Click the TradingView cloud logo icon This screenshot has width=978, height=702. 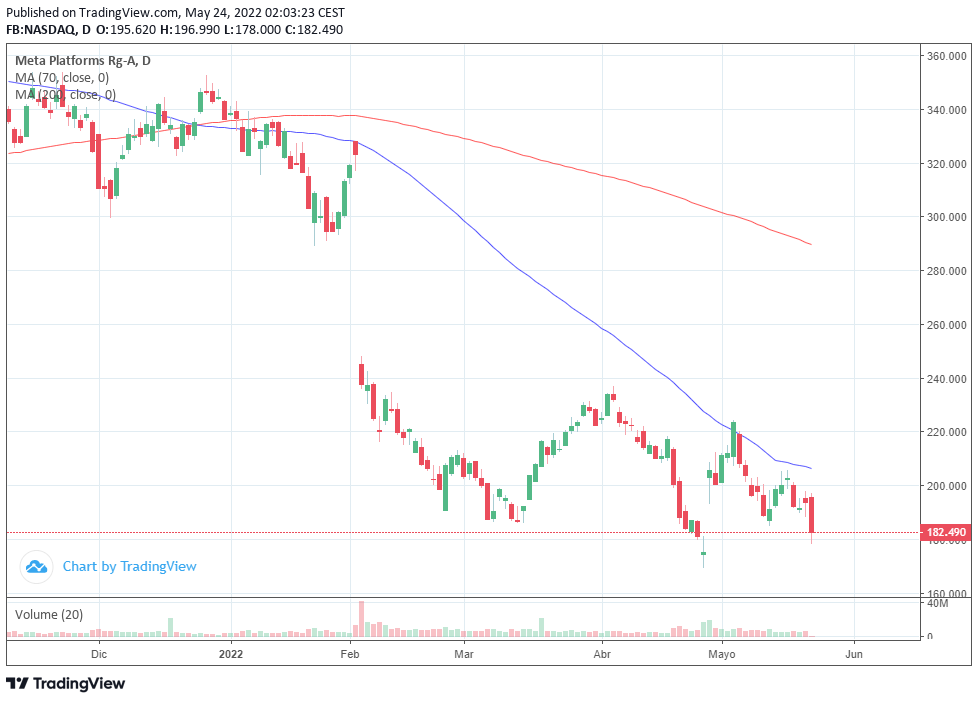tap(36, 567)
